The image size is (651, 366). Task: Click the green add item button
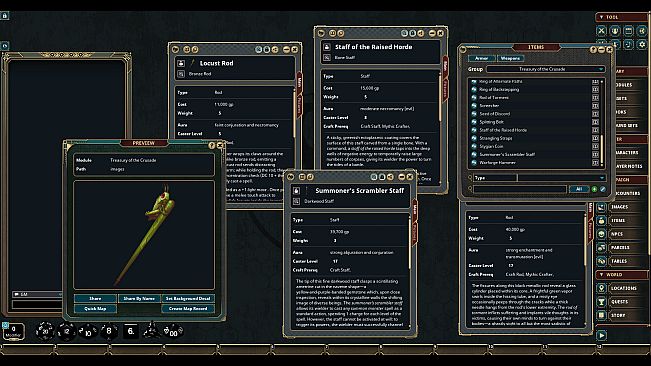[594, 189]
